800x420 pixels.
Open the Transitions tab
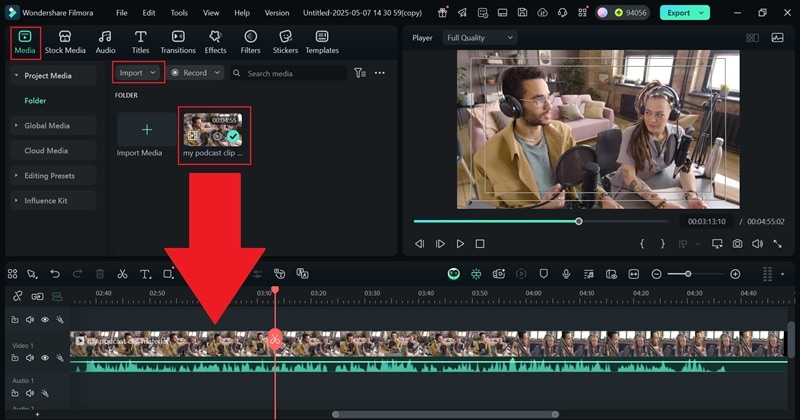point(178,42)
